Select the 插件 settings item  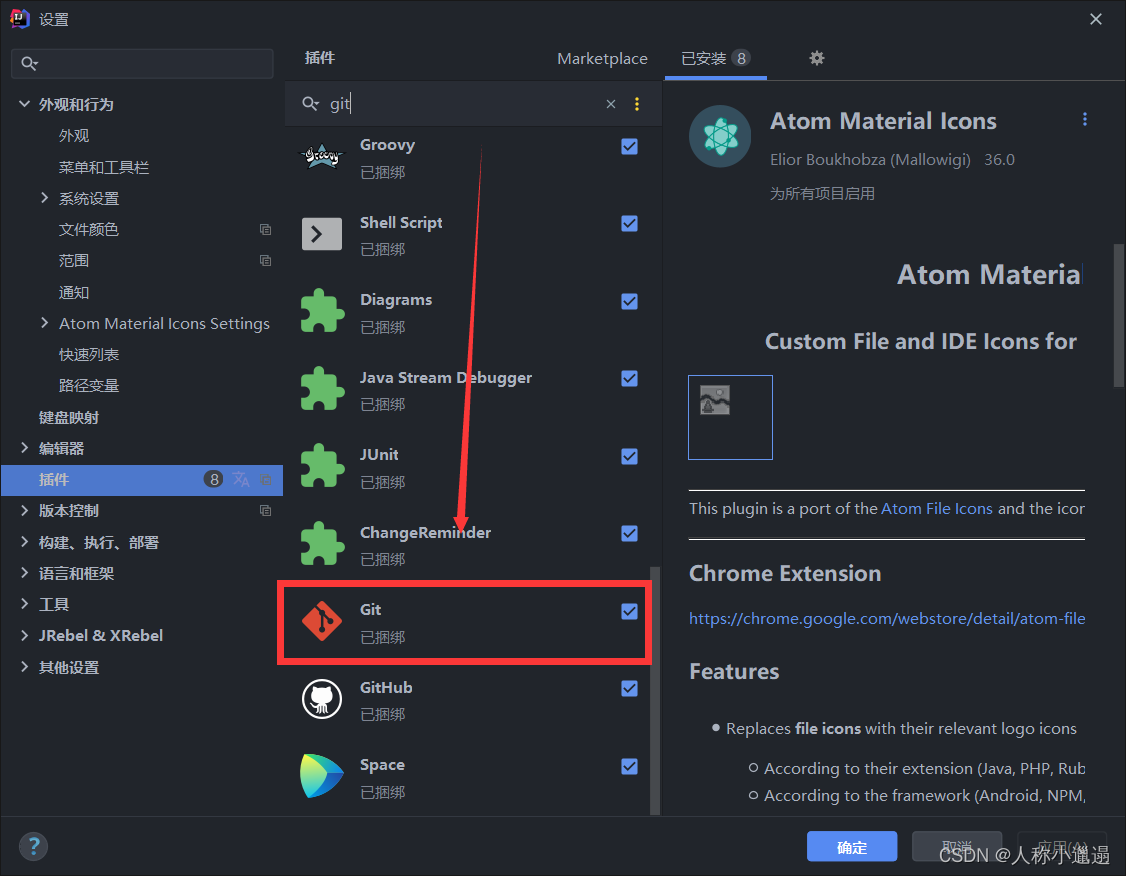[141, 480]
